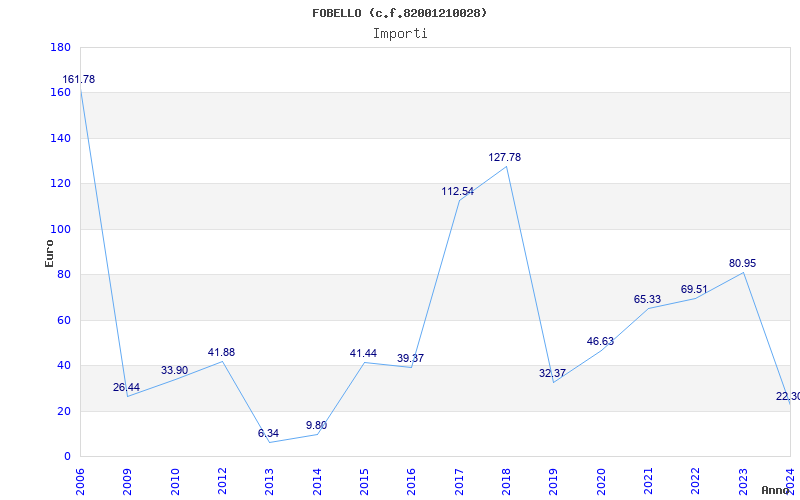Click the 2006 year tick label
Screen dimensions: 800x500
pos(80,482)
